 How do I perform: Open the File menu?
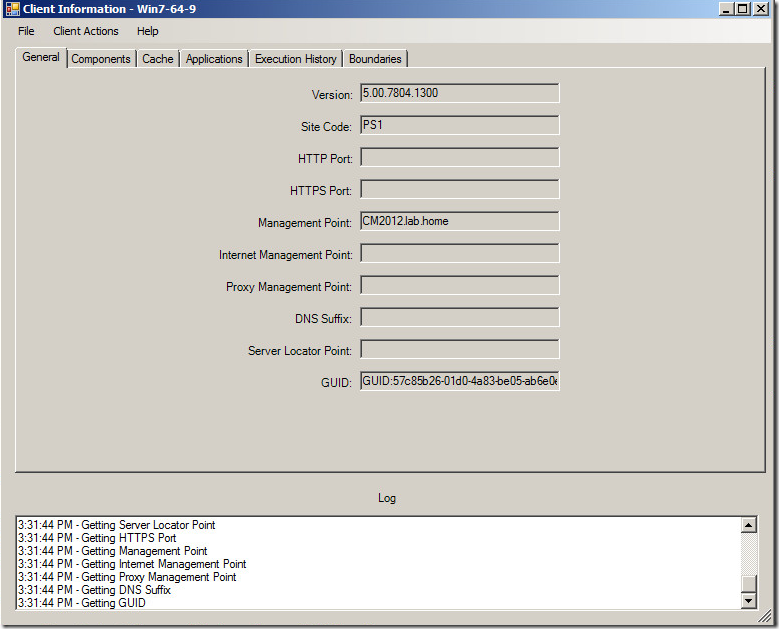(x=26, y=31)
